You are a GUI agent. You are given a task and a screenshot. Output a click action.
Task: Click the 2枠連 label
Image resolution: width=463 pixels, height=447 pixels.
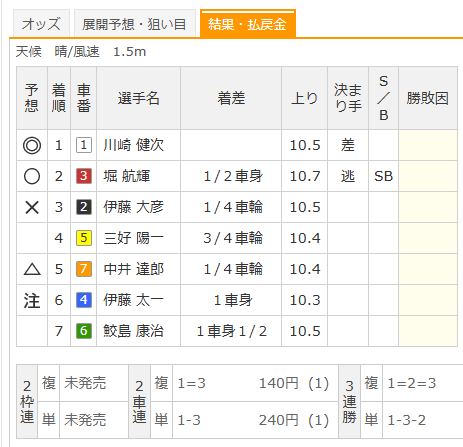27,402
